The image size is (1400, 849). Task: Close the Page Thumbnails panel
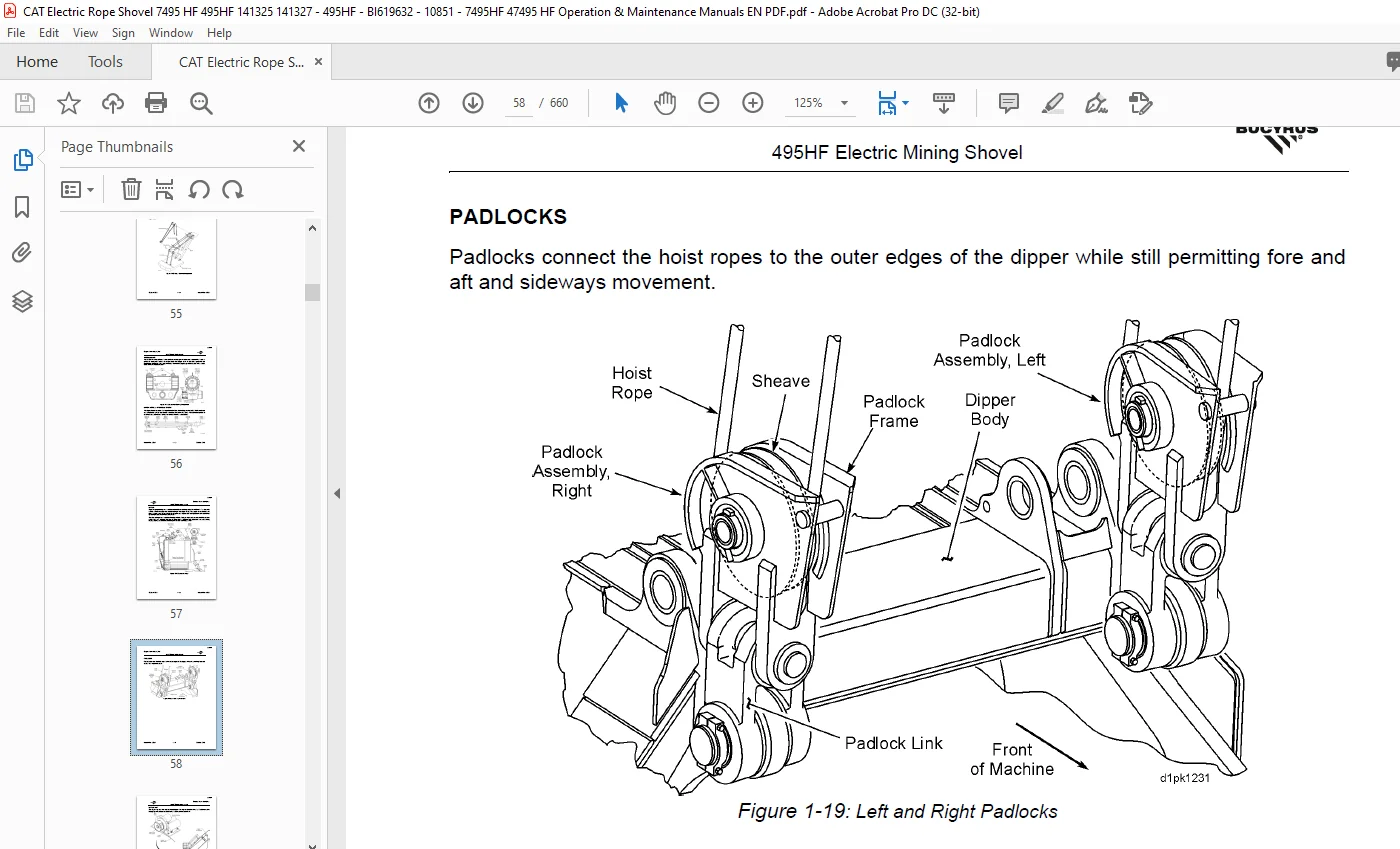[298, 146]
